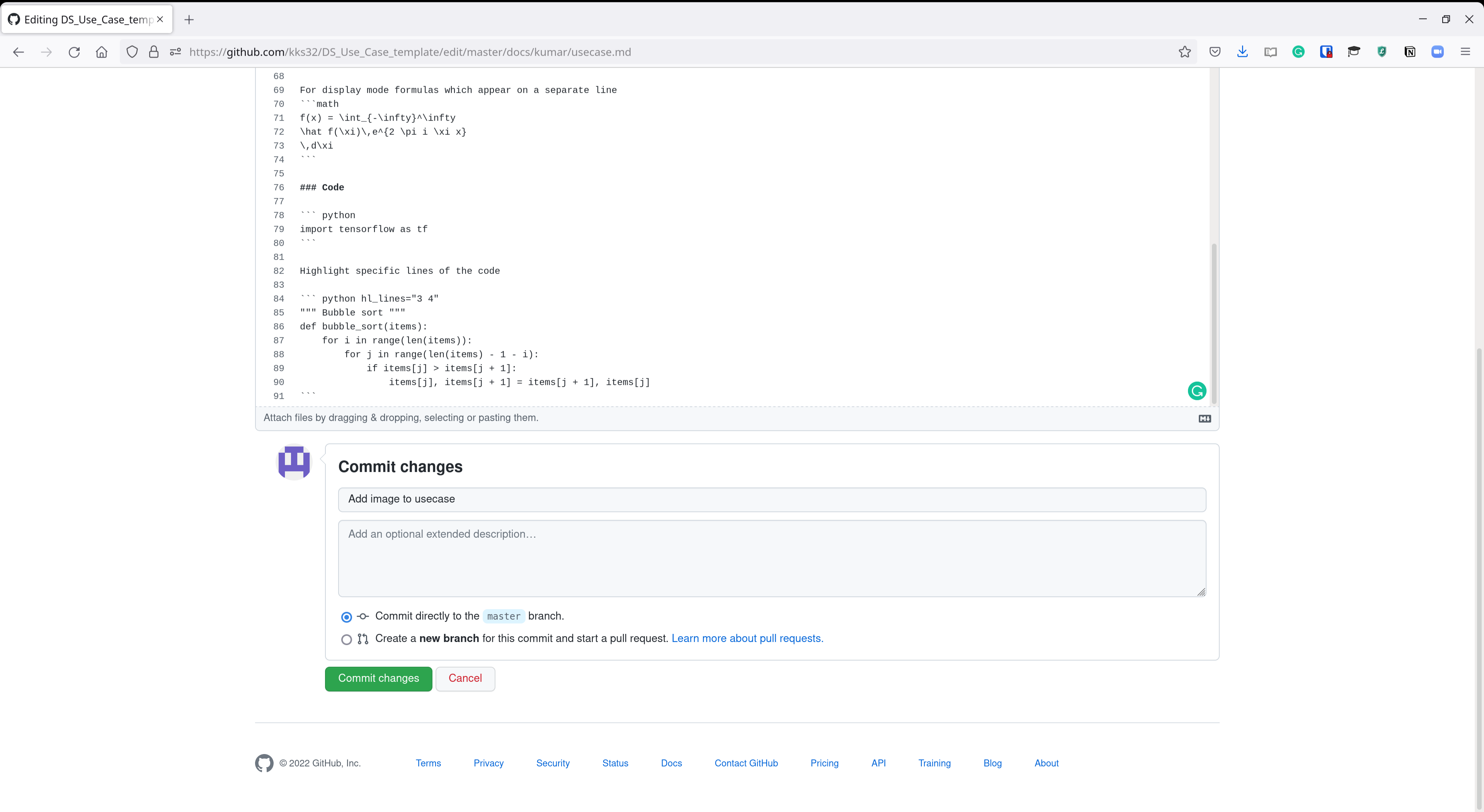
Task: Open the Firefox application menu
Action: 1465,52
